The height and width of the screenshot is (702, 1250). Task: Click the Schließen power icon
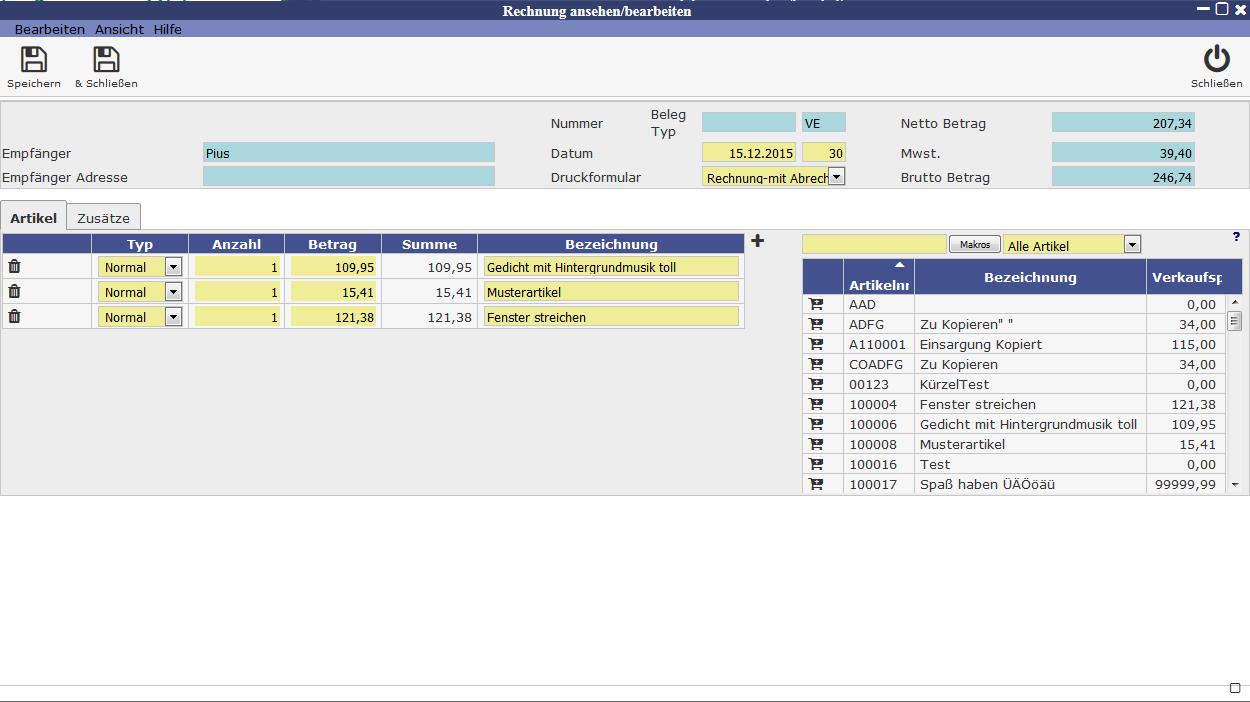click(x=1216, y=60)
